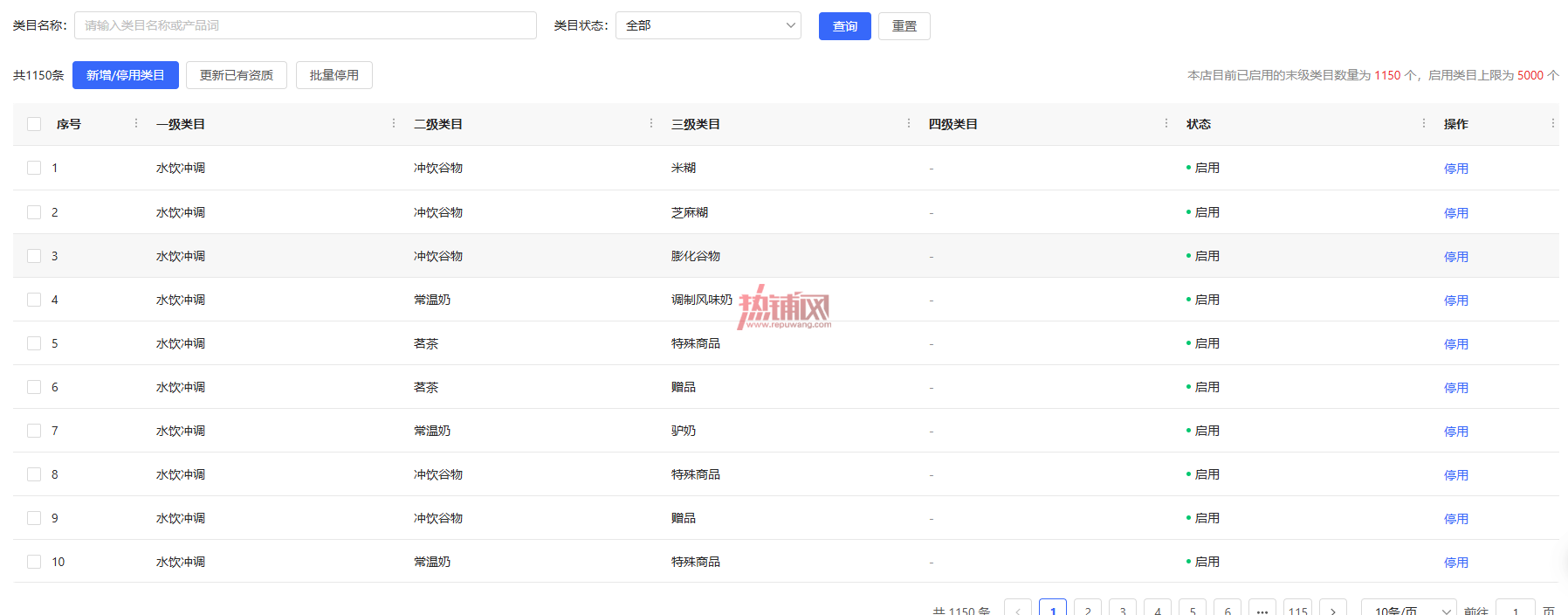Click 驴奶 cell in row 7
Image resolution: width=1568 pixels, height=615 pixels.
684,431
